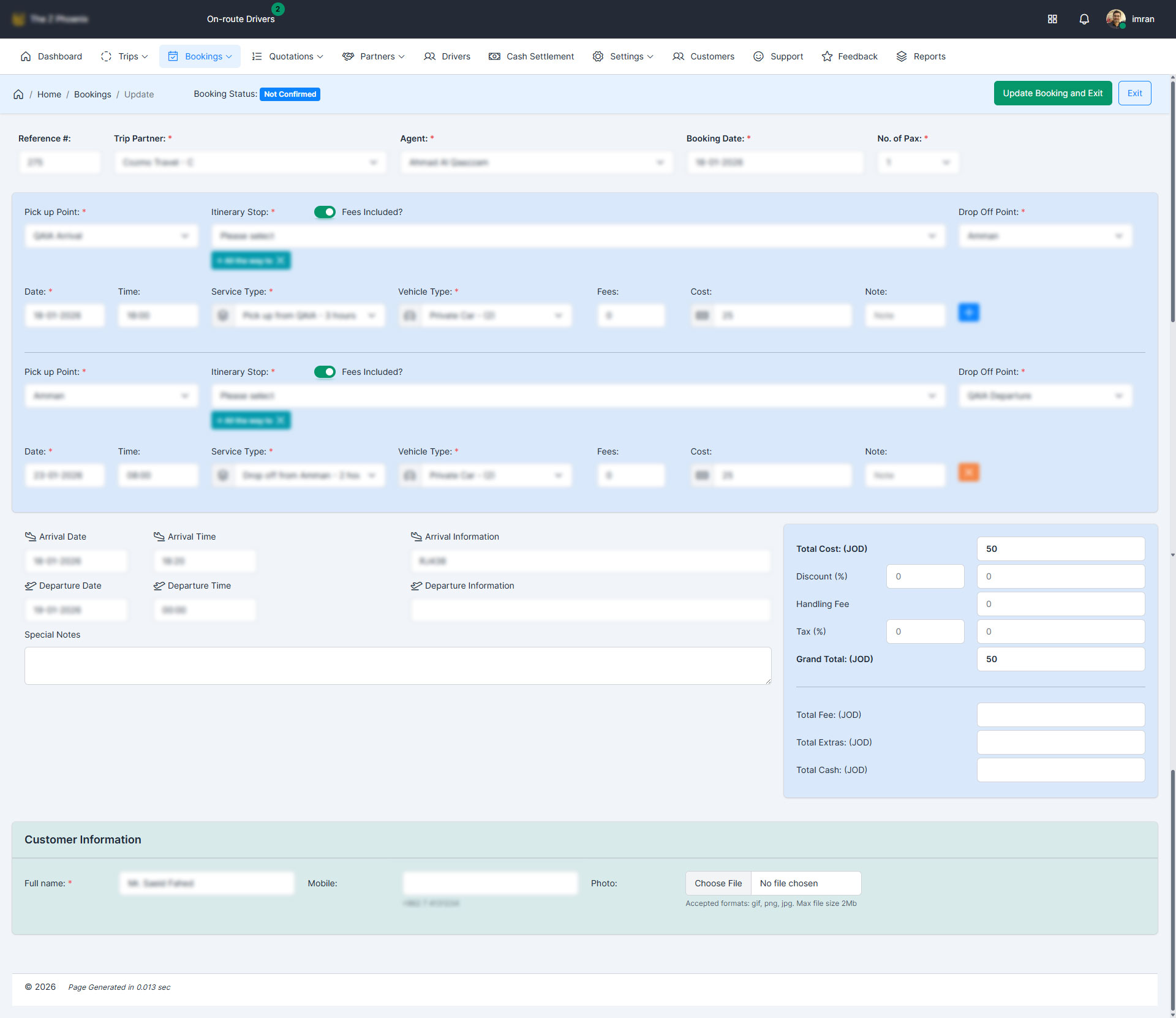Viewport: 1176px width, 1018px height.
Task: Remove first itinerary stop tag
Action: [281, 260]
